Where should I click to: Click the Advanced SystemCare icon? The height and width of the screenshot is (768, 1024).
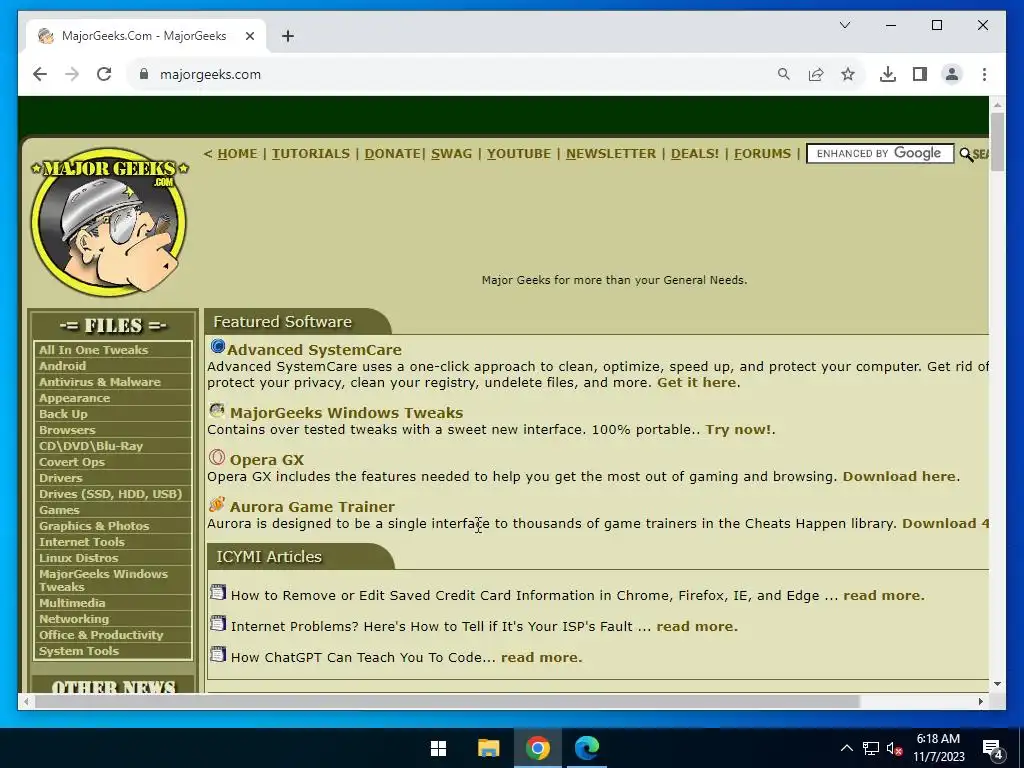(217, 346)
